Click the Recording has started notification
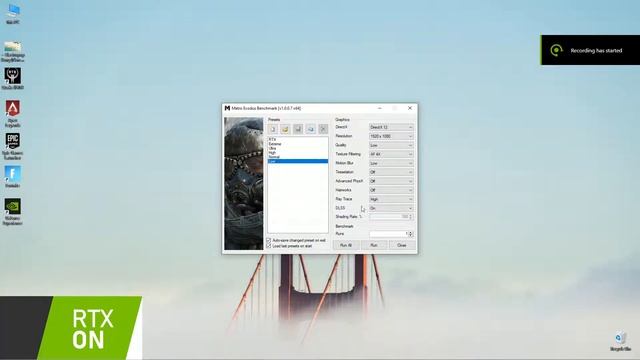640x360 pixels. [590, 50]
